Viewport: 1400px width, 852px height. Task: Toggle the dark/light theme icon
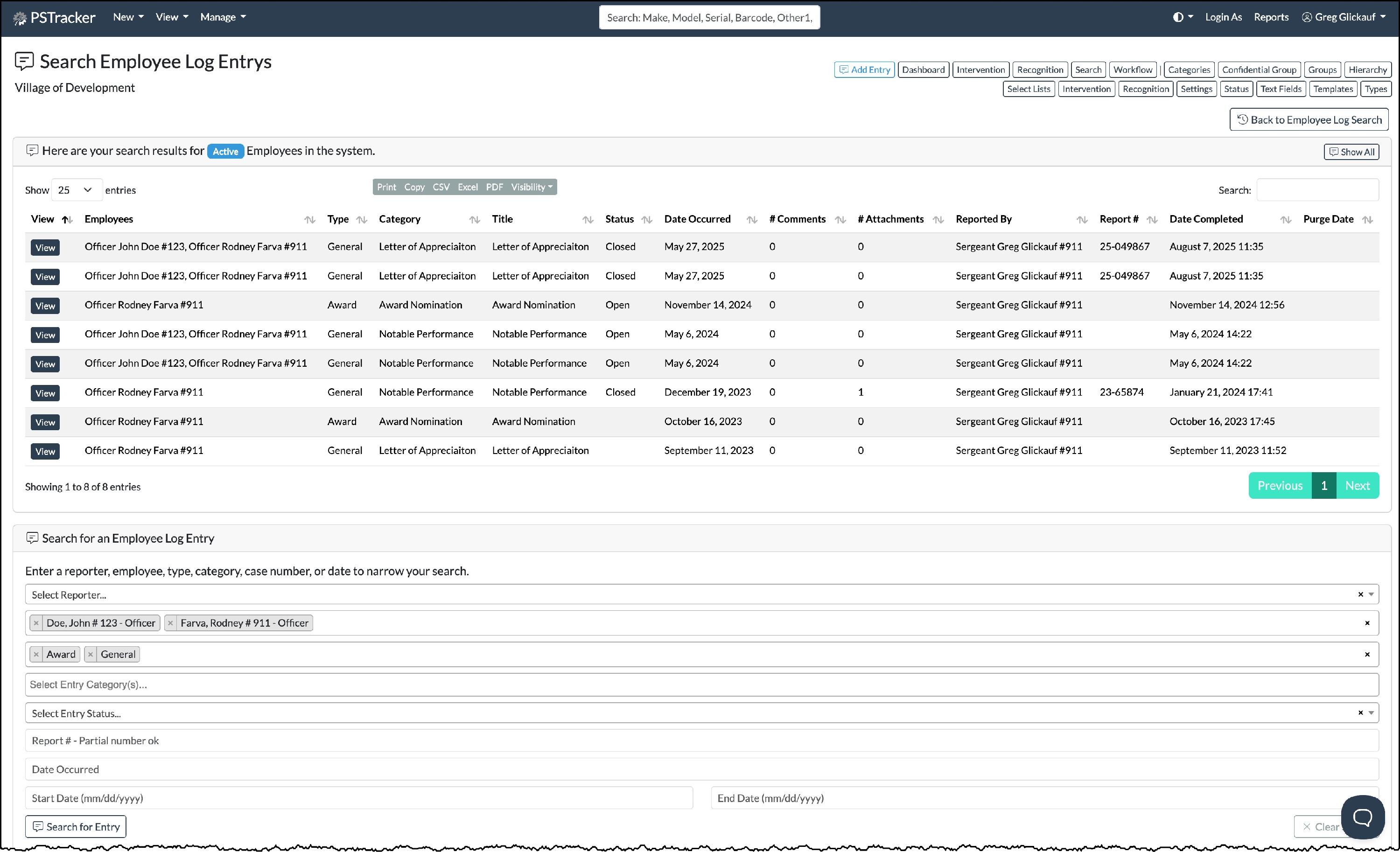coord(1178,17)
